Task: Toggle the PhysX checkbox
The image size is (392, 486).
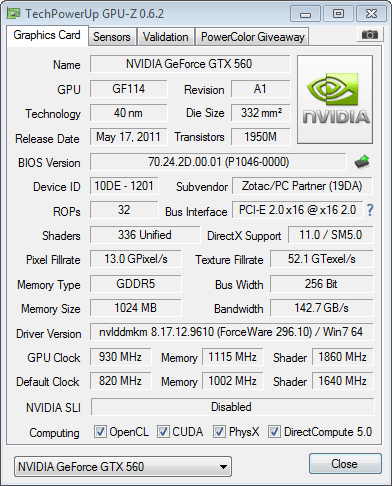Action: [x=219, y=432]
